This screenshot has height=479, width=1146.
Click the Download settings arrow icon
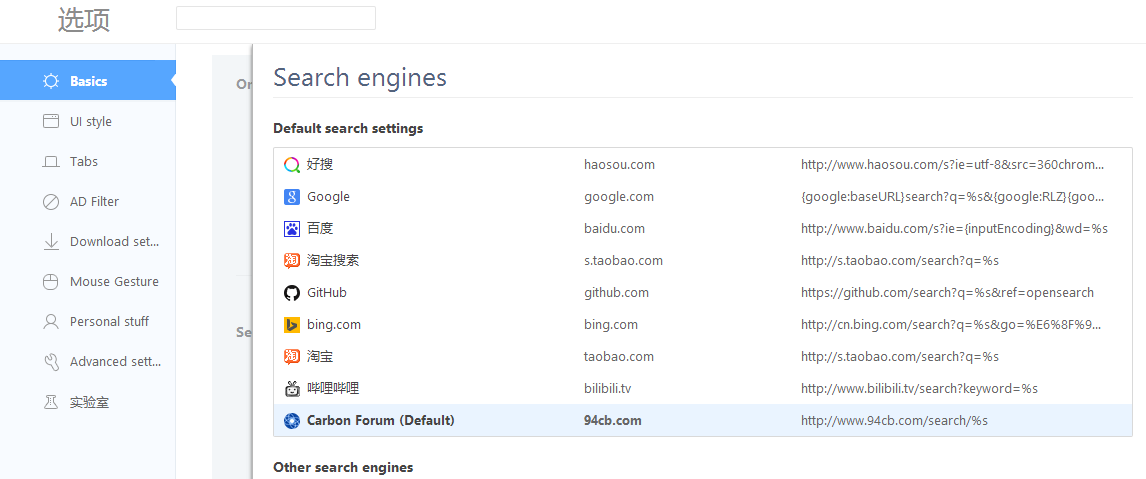(50, 241)
